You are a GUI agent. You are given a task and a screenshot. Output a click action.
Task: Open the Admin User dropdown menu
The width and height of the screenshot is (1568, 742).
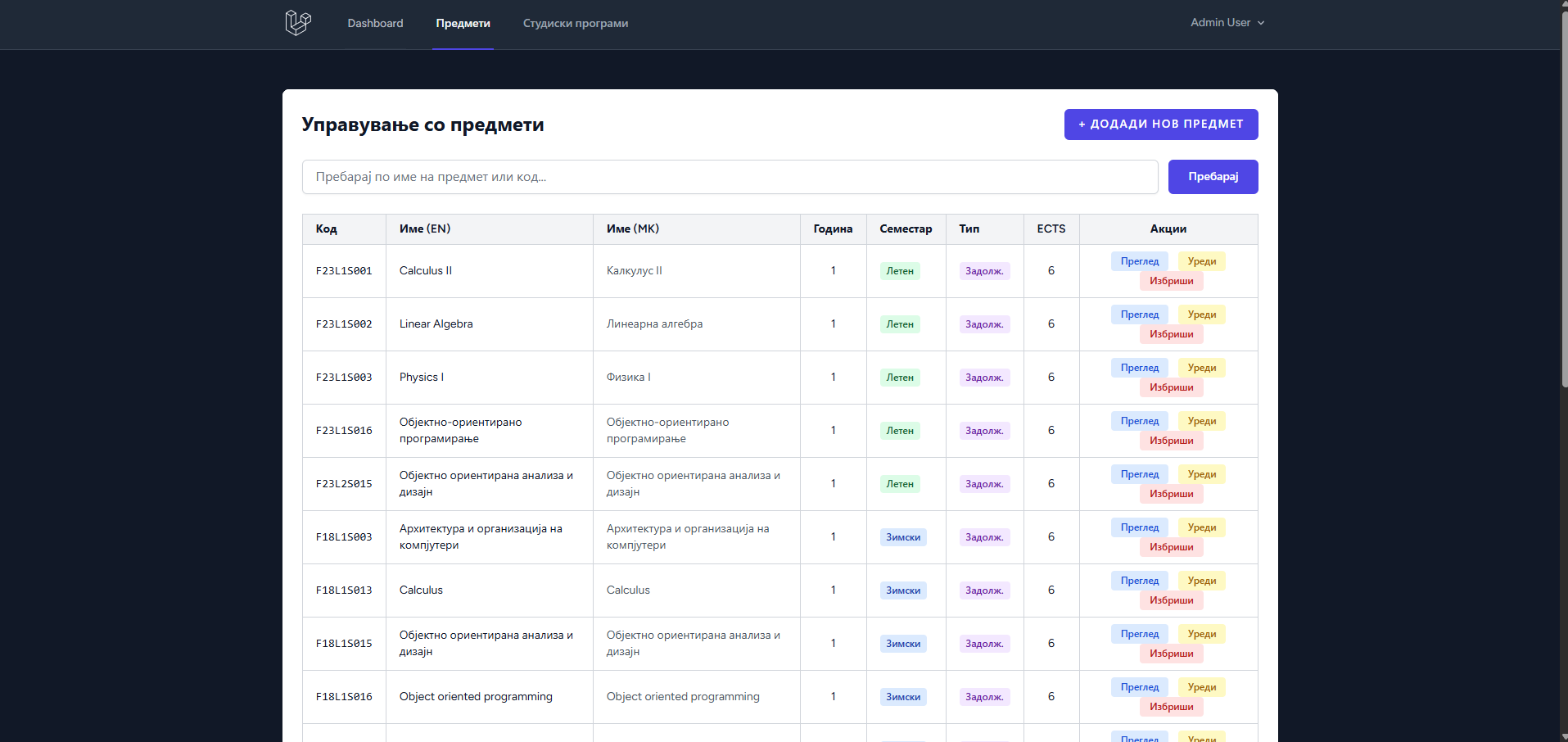tap(1227, 23)
